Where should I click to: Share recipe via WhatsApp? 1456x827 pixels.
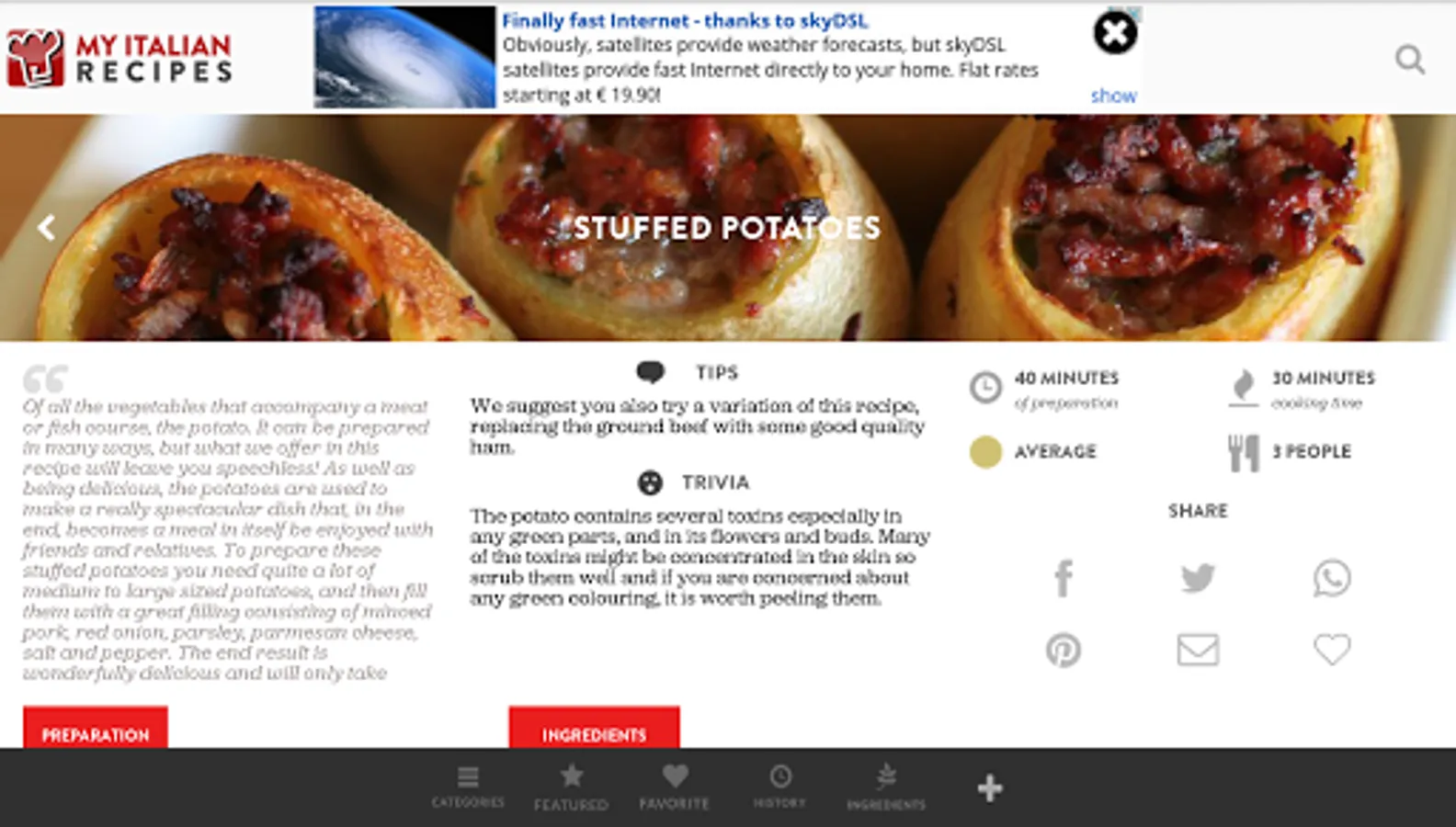[x=1332, y=578]
